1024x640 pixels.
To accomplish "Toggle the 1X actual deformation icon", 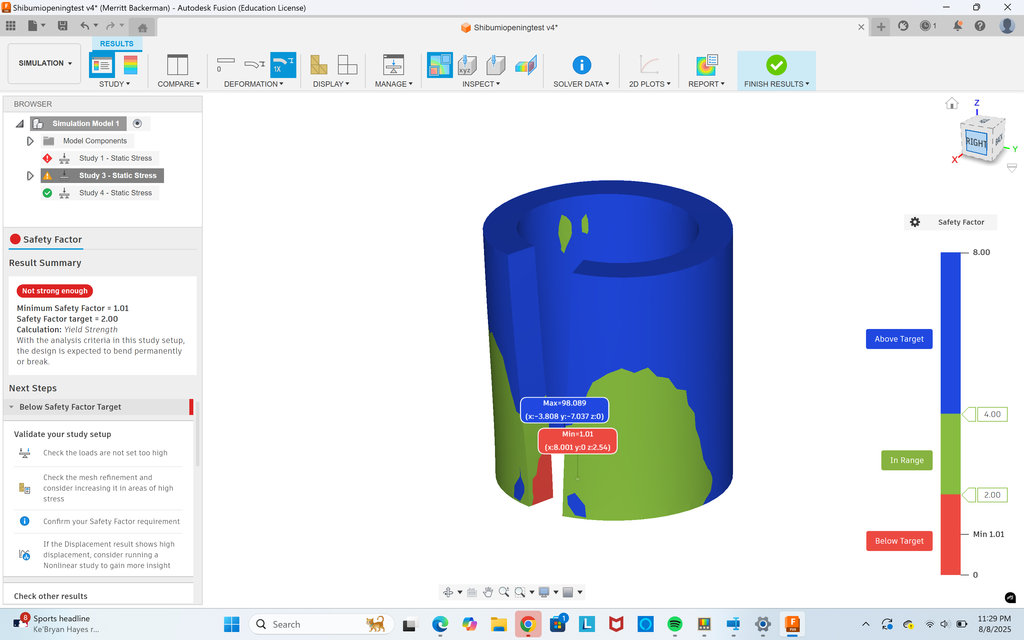I will pyautogui.click(x=283, y=65).
